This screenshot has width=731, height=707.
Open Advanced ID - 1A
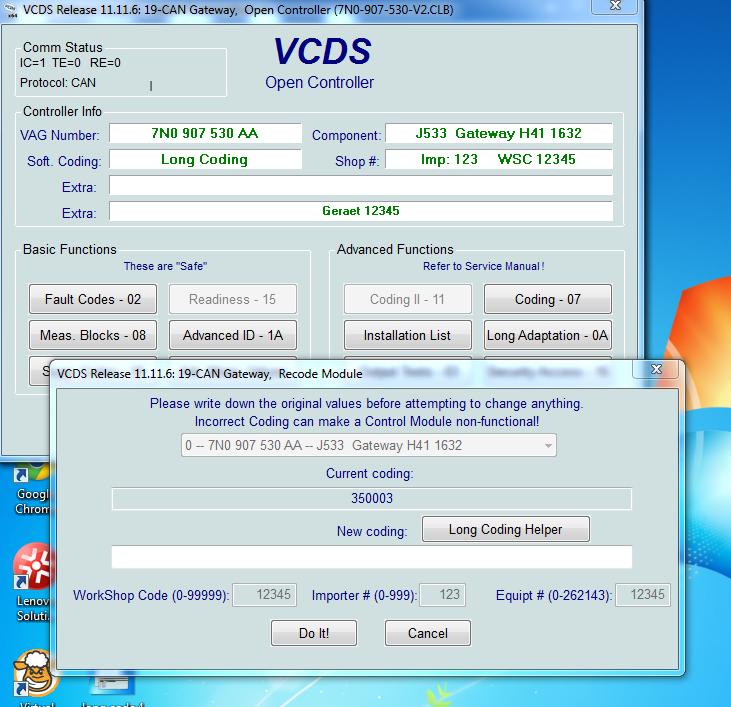pyautogui.click(x=233, y=335)
